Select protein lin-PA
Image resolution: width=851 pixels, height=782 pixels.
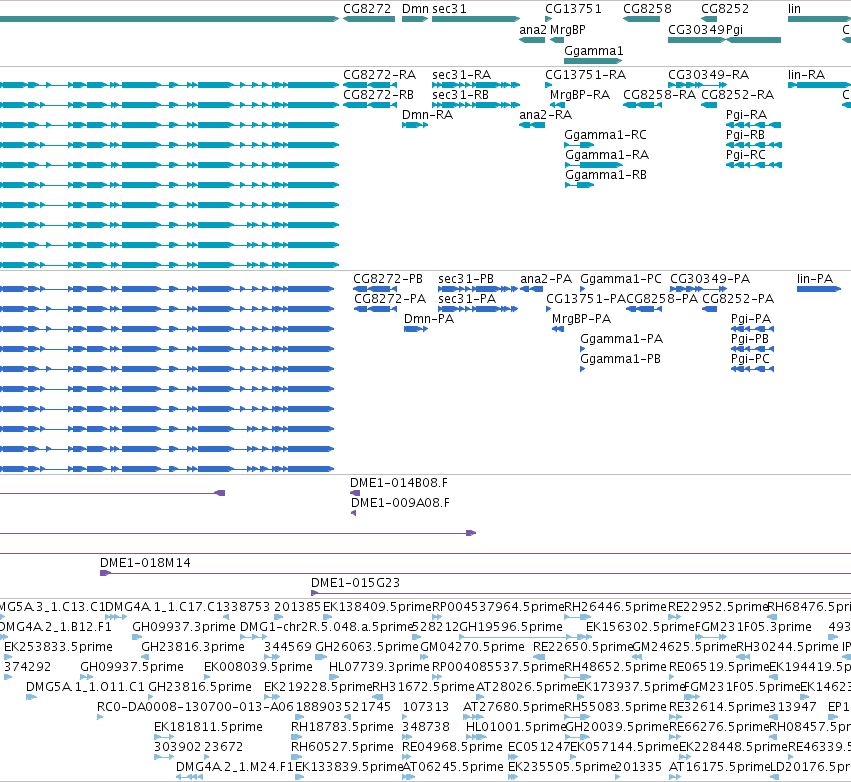(815, 279)
